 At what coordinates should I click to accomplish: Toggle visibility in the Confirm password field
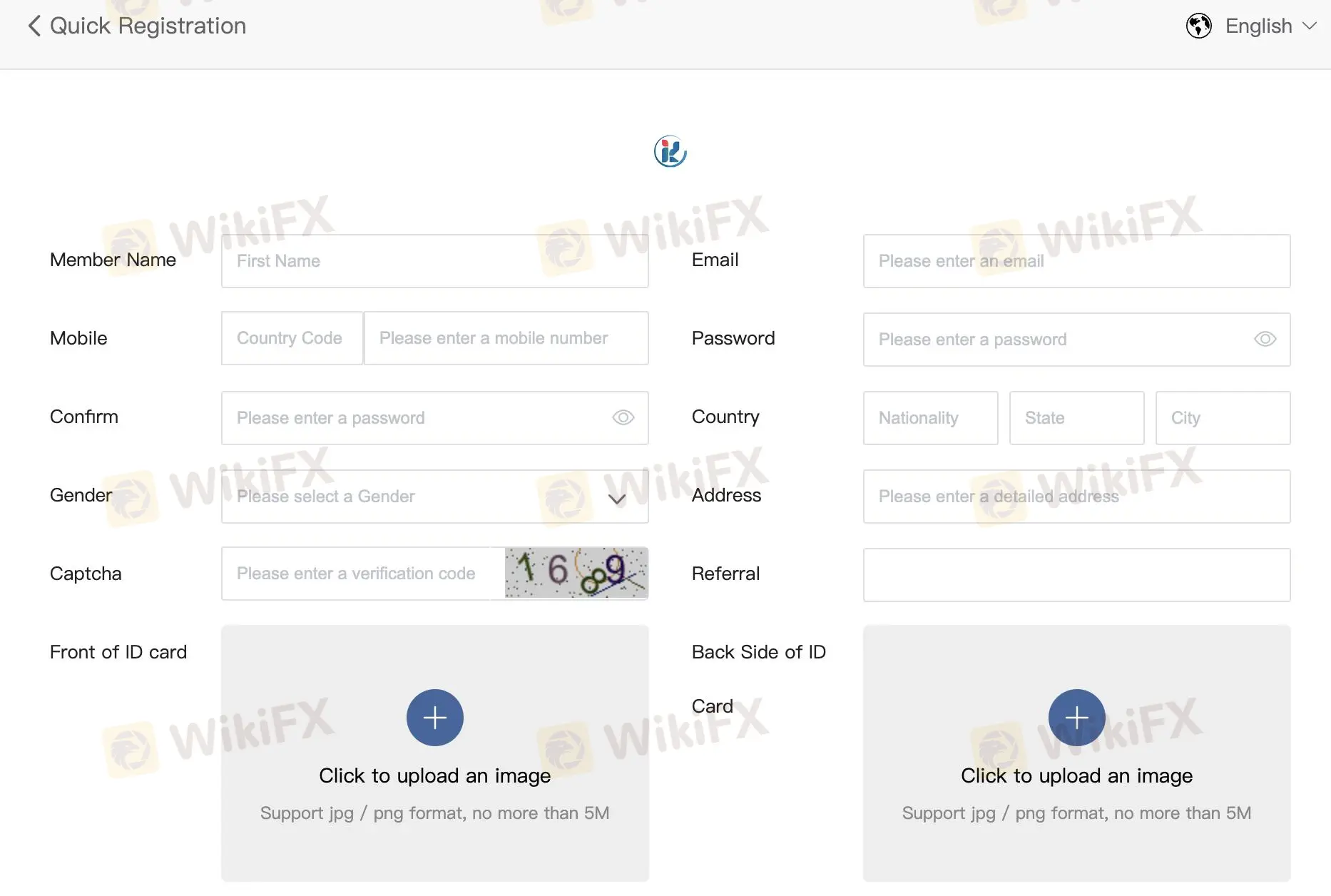pyautogui.click(x=623, y=417)
